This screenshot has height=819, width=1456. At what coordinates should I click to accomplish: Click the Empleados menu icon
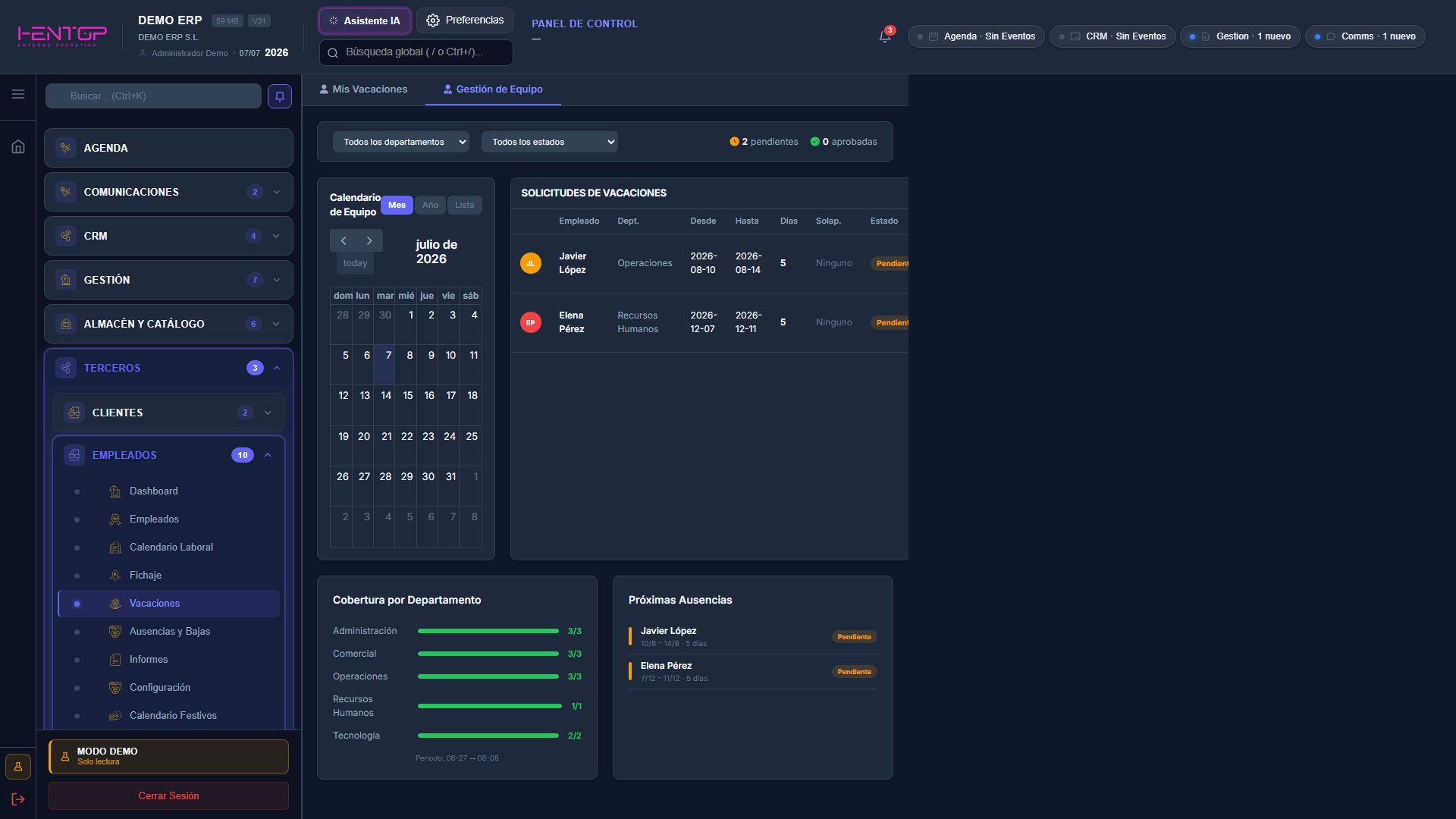115,519
